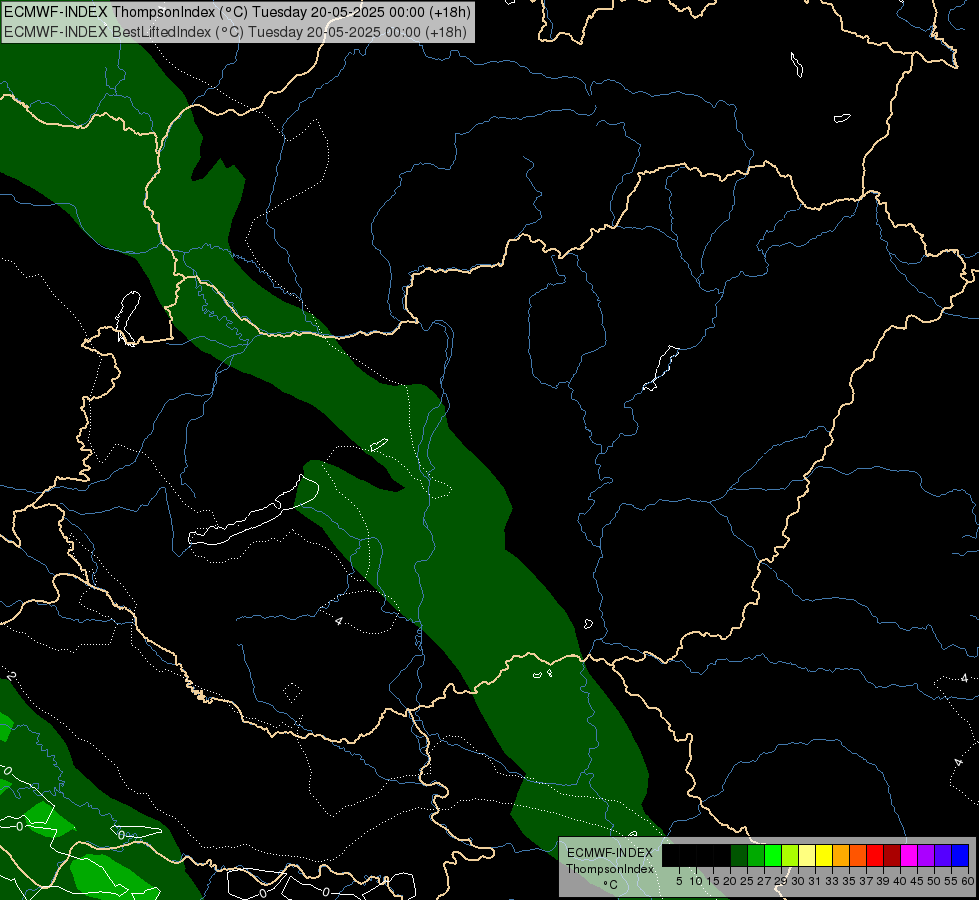Click the magenta 40–45 legend swatch

pyautogui.click(x=909, y=855)
